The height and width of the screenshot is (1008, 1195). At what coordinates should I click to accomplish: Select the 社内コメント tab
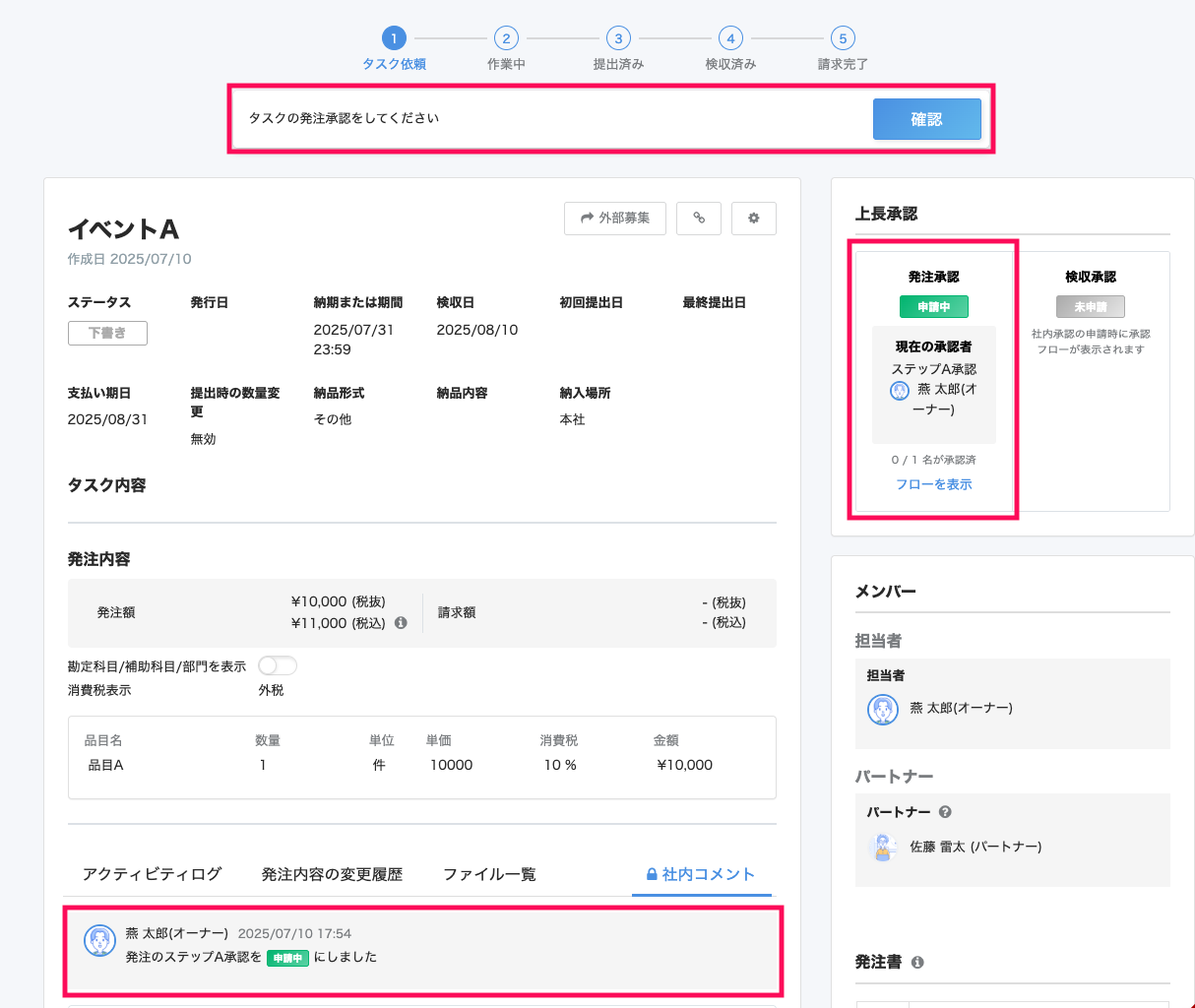tap(701, 874)
